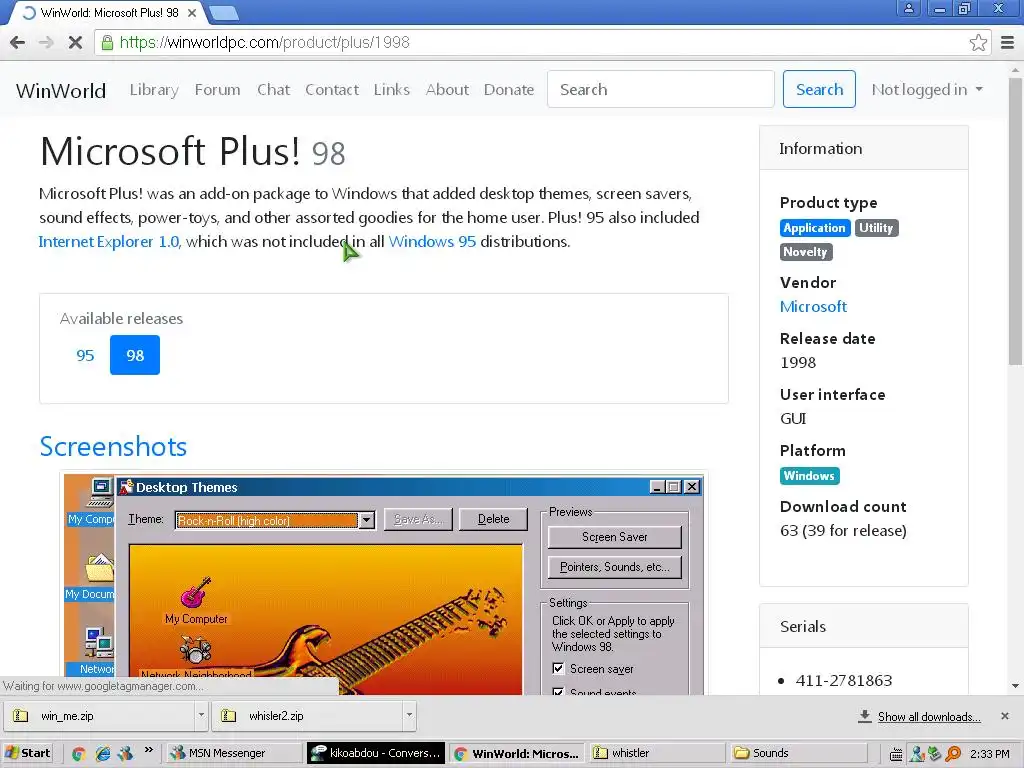Open the whisler2.zip download
Viewport: 1024px width, 768px height.
point(309,716)
